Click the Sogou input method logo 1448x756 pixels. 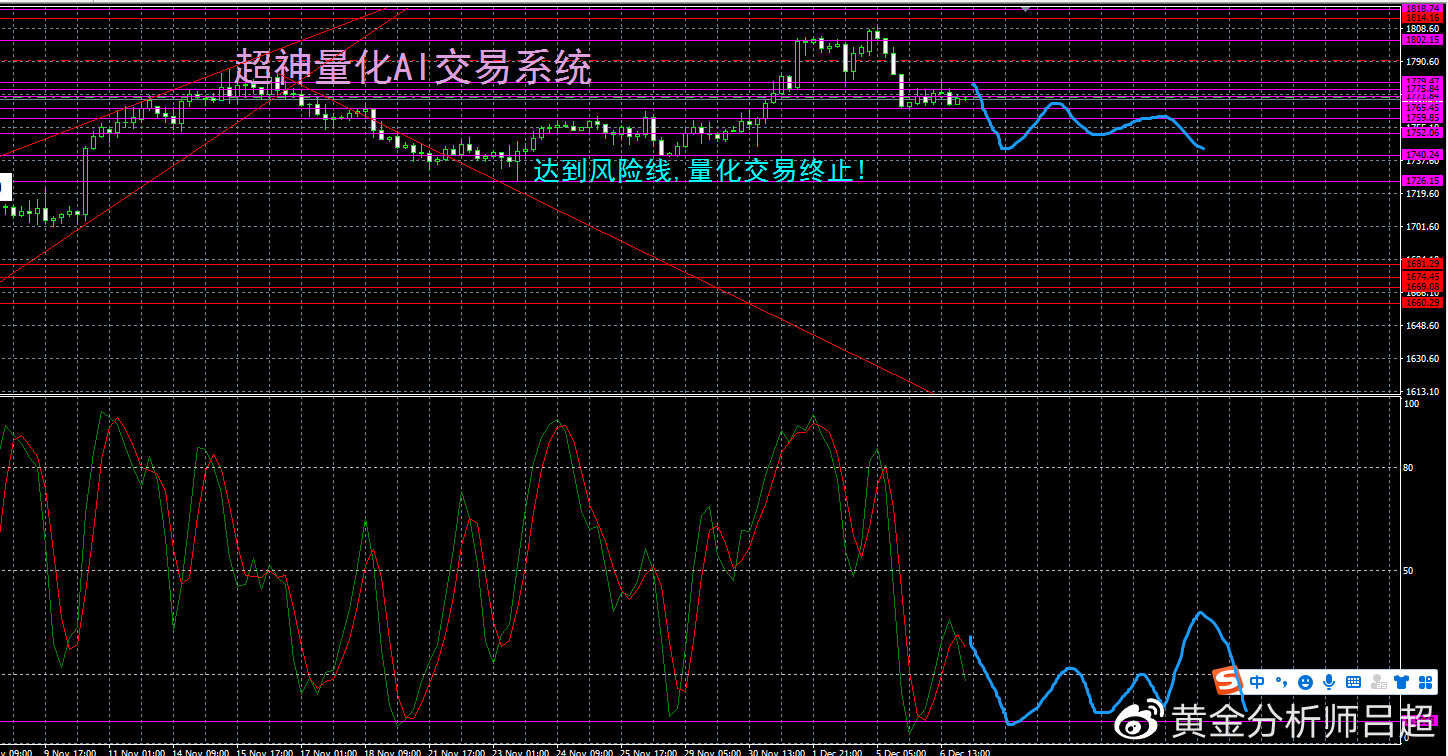point(1227,681)
